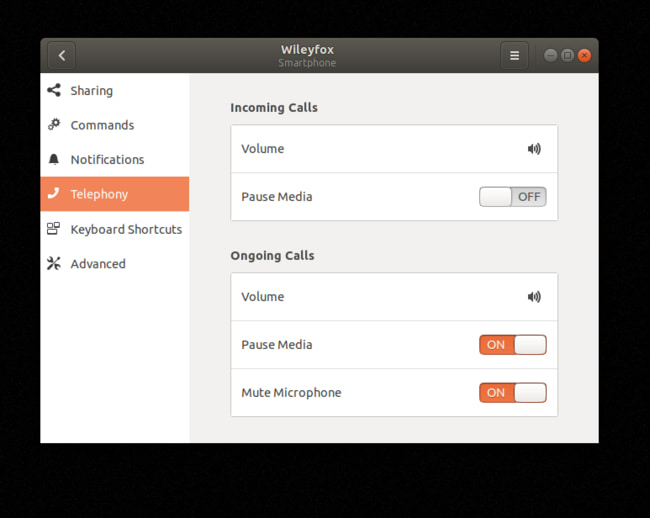This screenshot has height=518, width=650.
Task: Select the Sharing label in the sidebar
Action: [91, 91]
